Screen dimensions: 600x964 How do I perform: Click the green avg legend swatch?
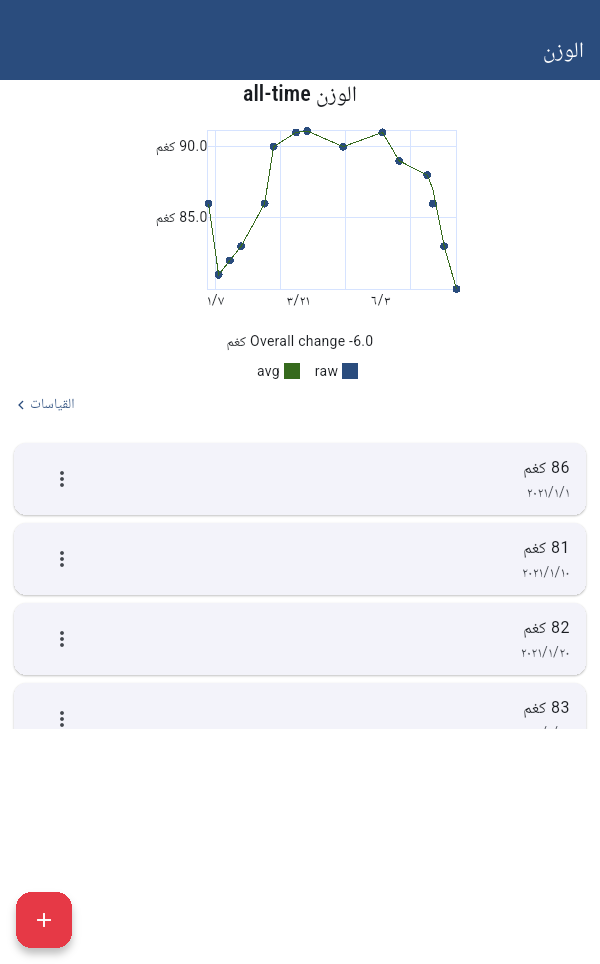(x=292, y=371)
